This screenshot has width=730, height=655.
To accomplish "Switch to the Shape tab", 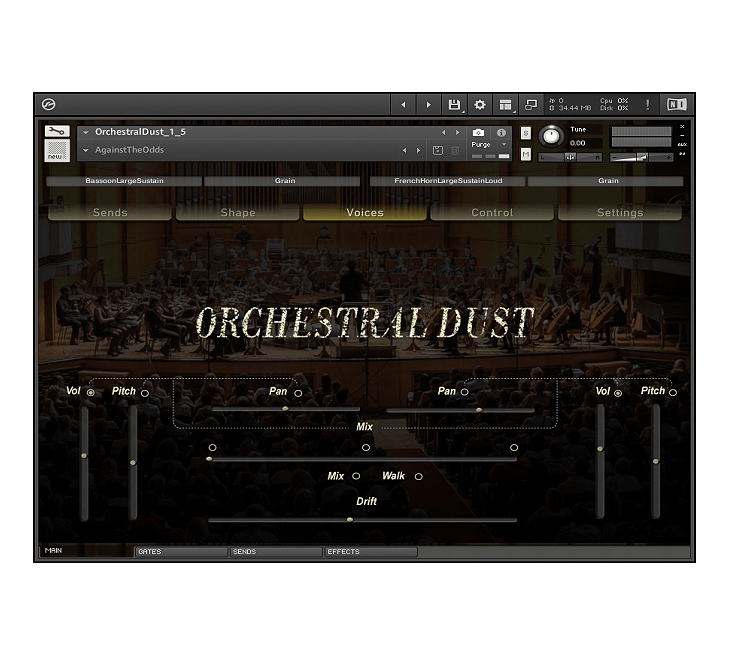I will [x=237, y=212].
